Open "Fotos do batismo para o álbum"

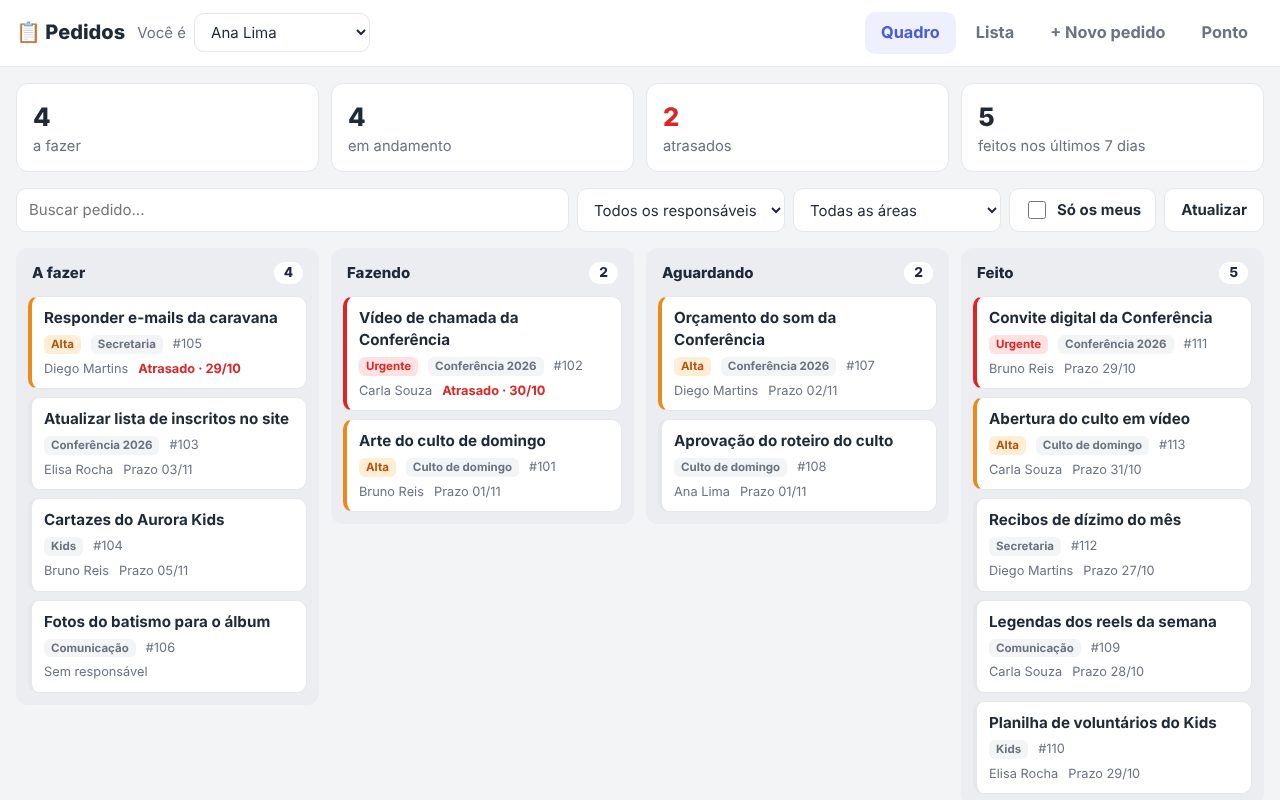[168, 646]
